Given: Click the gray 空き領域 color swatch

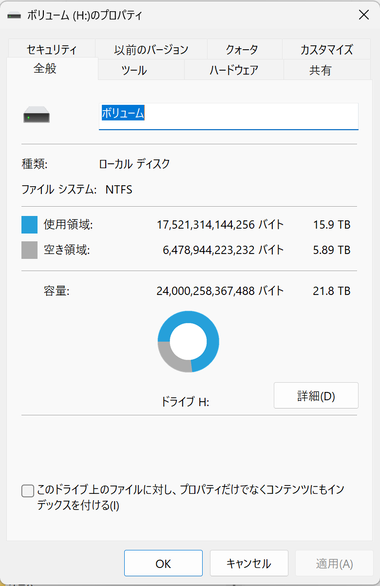Looking at the screenshot, I should click(30, 250).
